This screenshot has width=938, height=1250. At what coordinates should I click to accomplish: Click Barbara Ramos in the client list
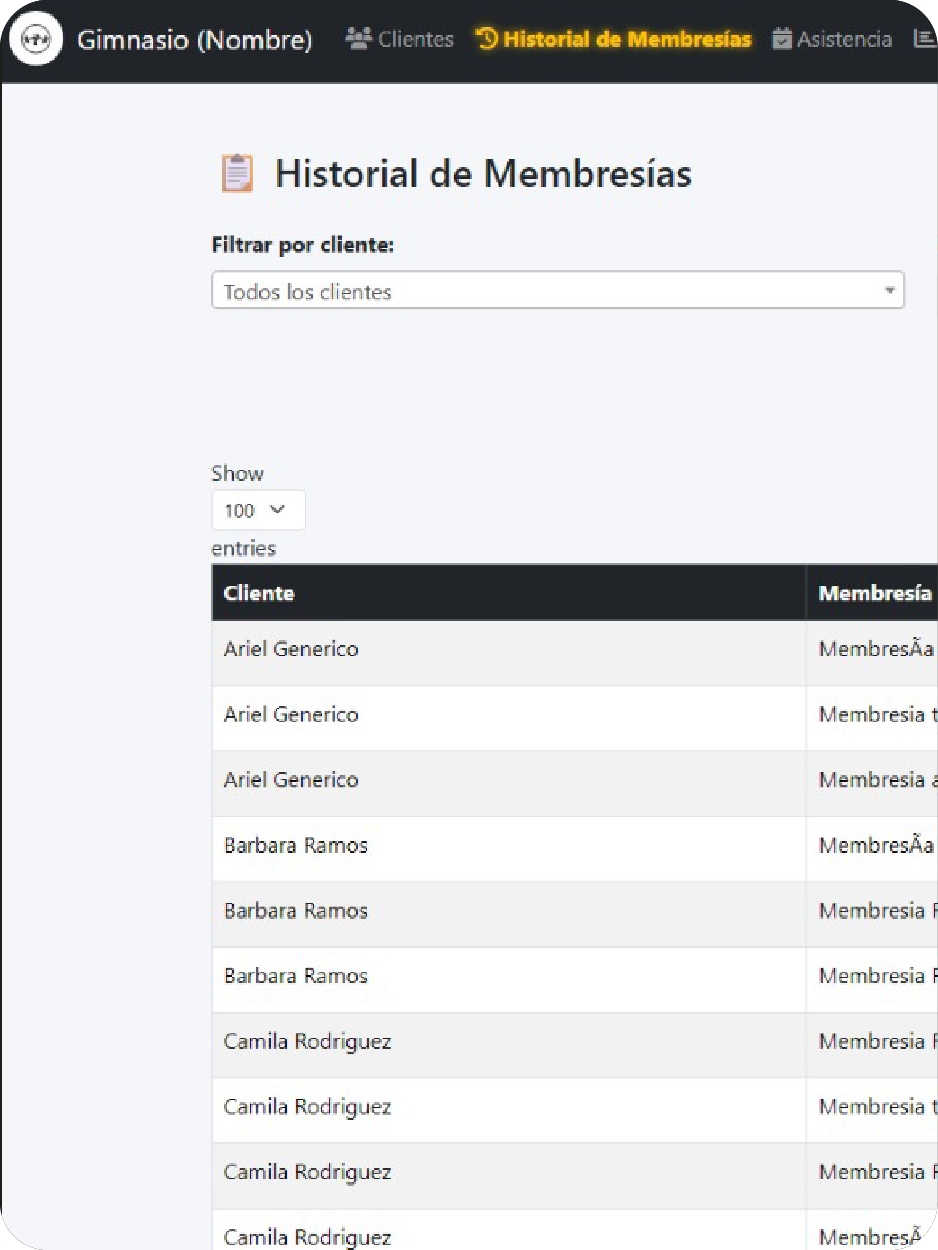[295, 845]
